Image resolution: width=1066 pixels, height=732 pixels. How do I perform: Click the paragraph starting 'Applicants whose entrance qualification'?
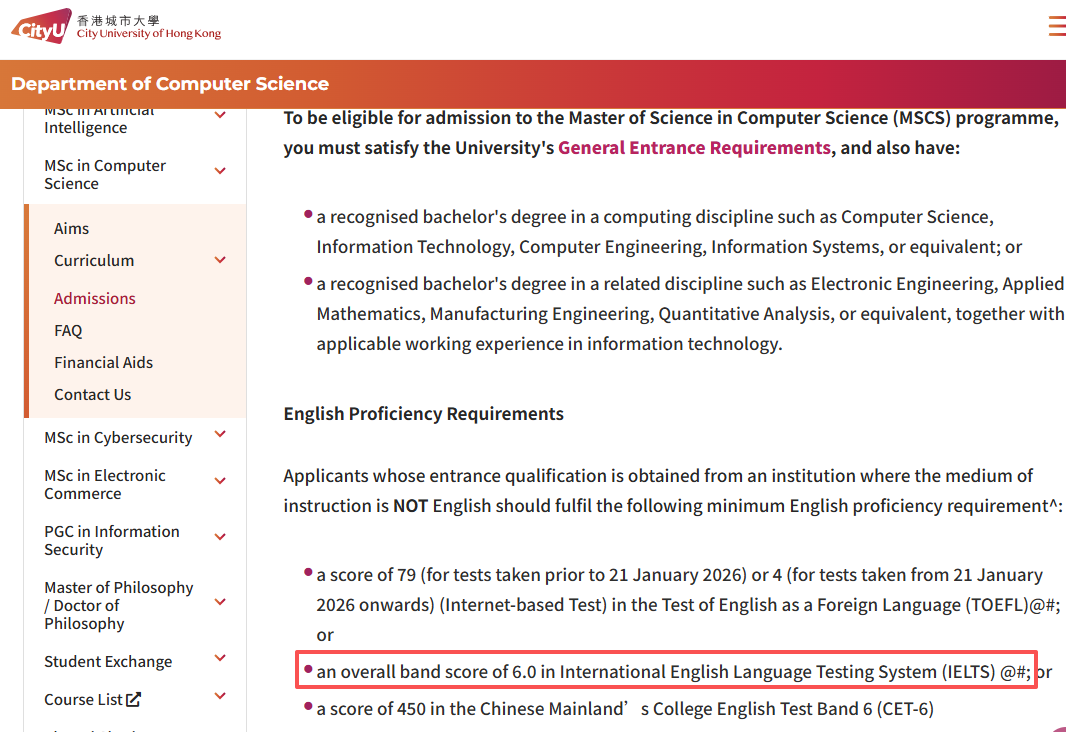tap(673, 491)
